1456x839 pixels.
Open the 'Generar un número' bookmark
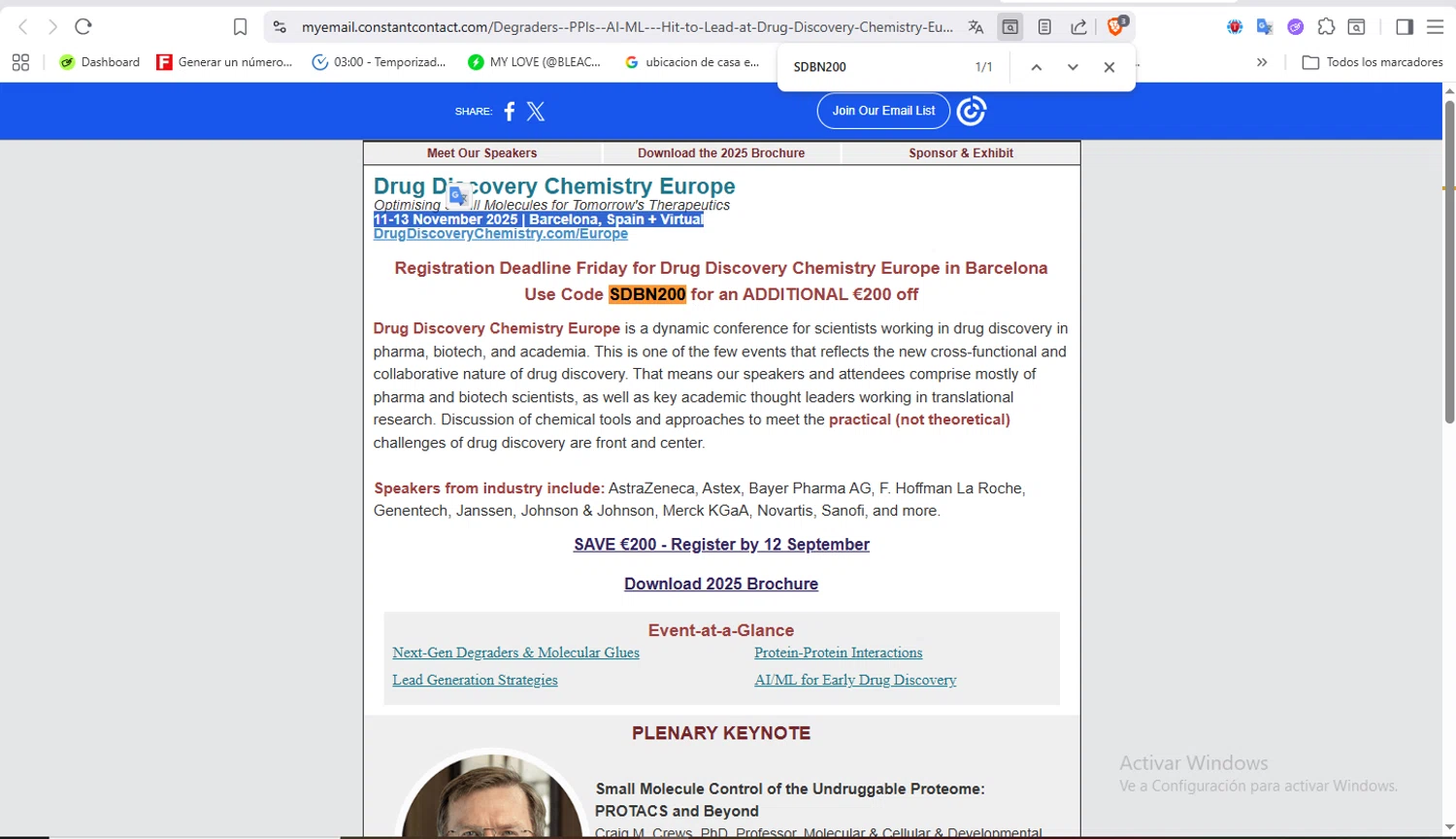pos(224,62)
